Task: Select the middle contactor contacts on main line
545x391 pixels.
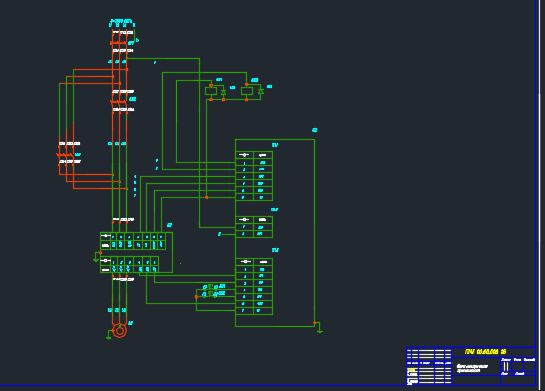Action: (119, 101)
